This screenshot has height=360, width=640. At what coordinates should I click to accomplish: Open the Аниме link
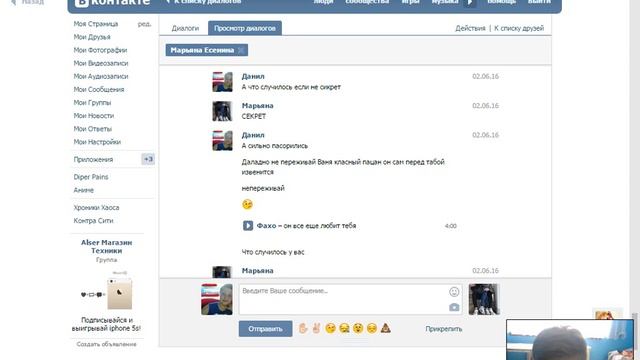(84, 190)
